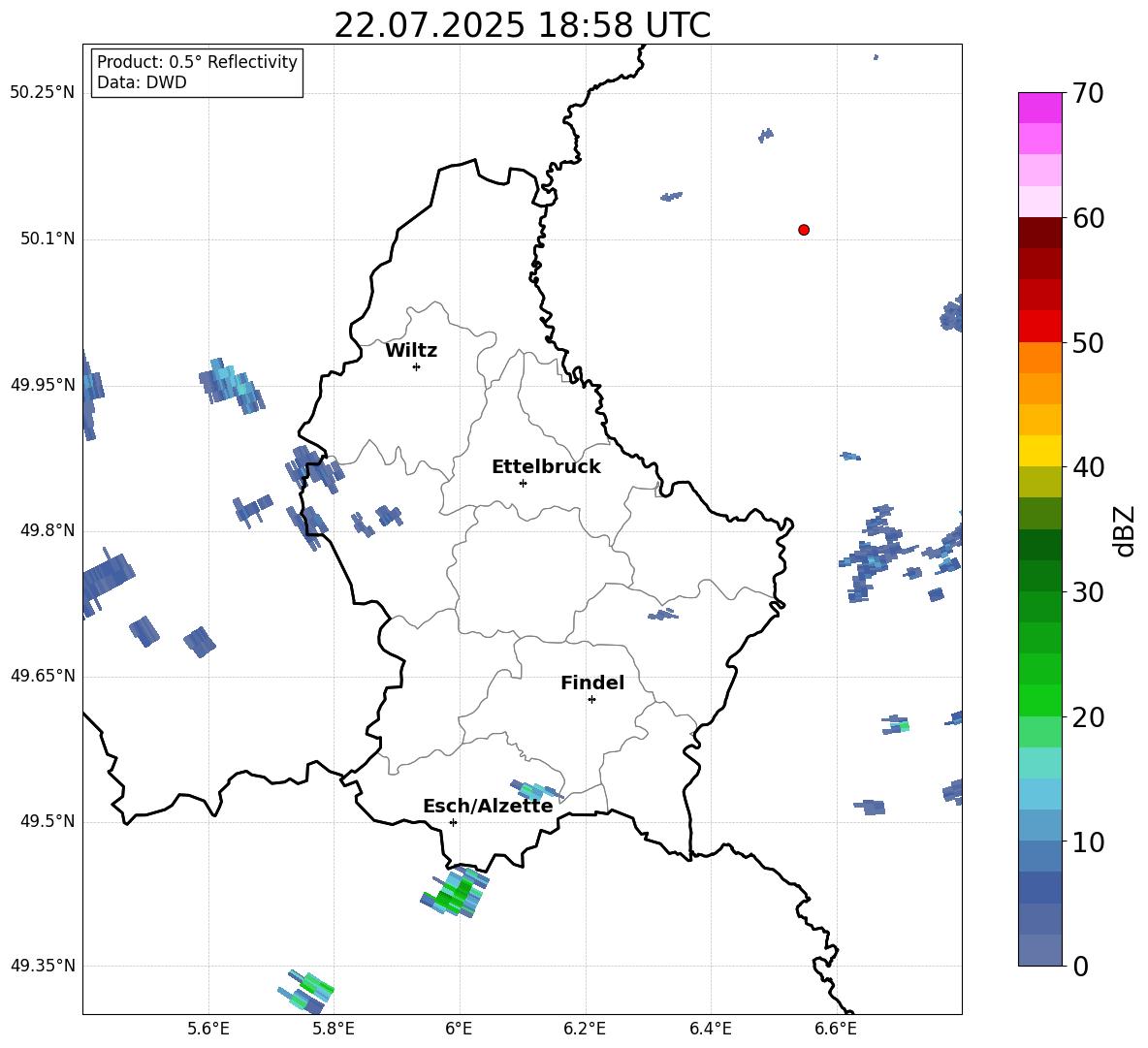The height and width of the screenshot is (1048, 1148).
Task: Click the 5.6°E longitude label
Action: (x=208, y=1029)
